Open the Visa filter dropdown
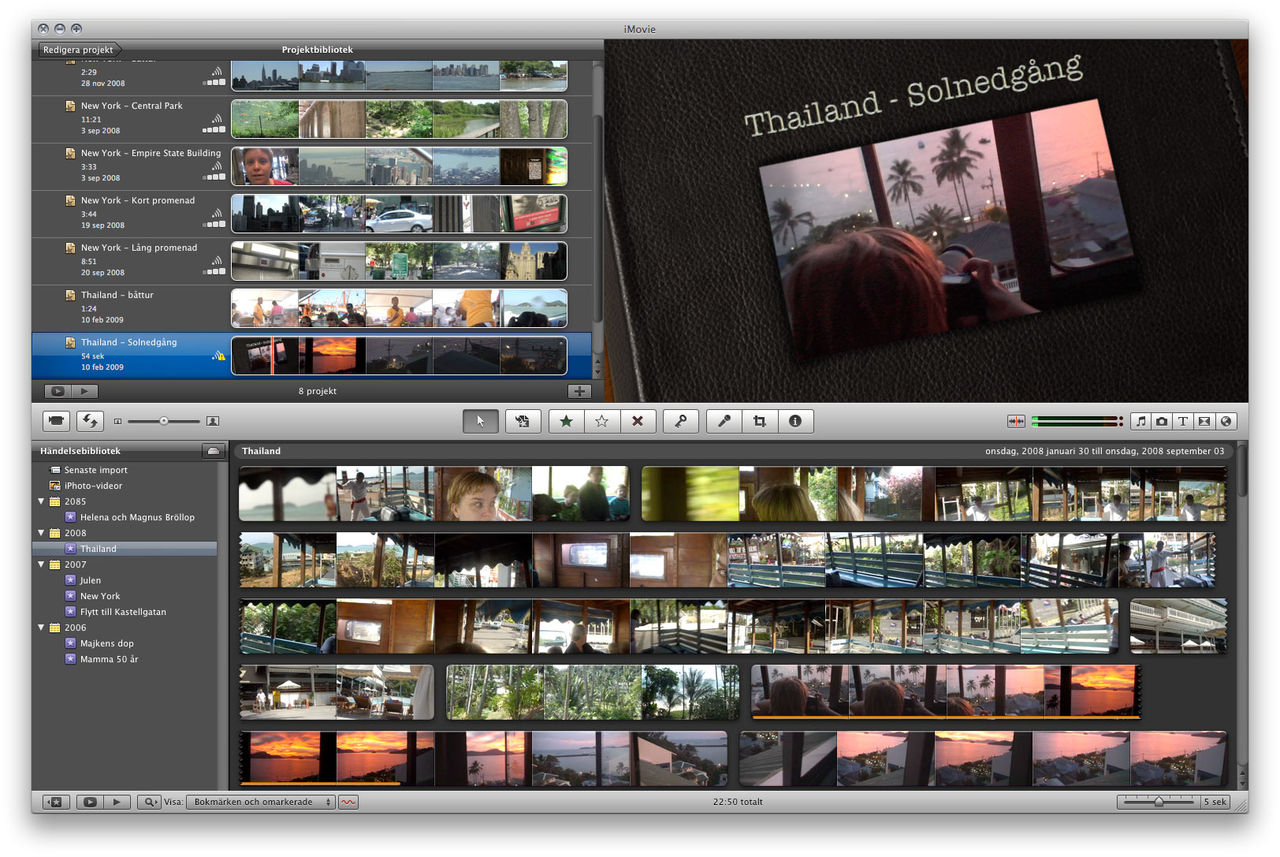This screenshot has width=1280, height=857. [x=261, y=801]
